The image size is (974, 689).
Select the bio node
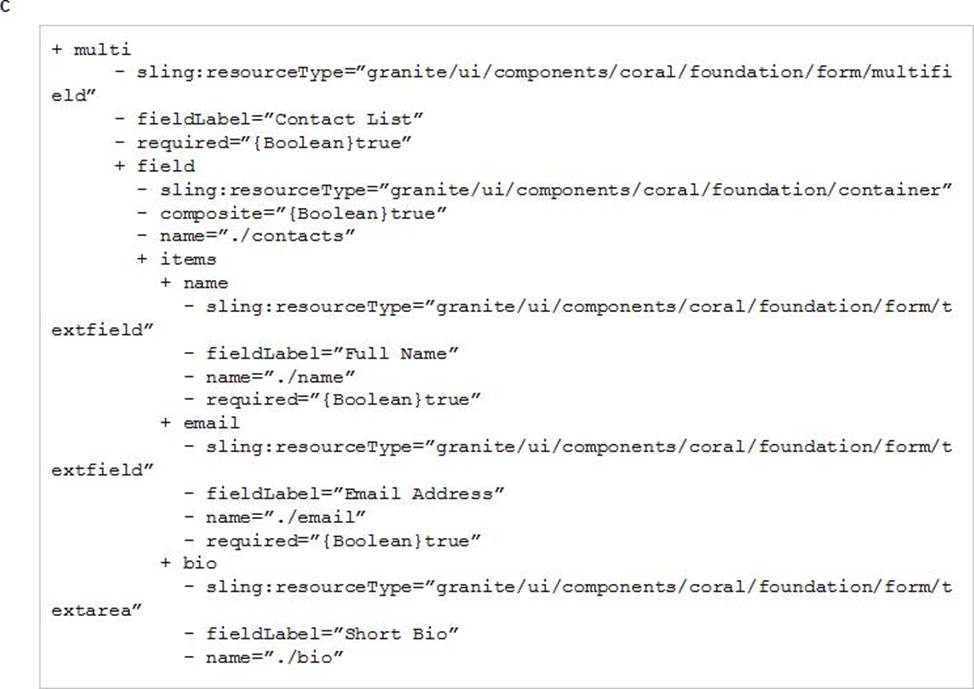point(199,564)
